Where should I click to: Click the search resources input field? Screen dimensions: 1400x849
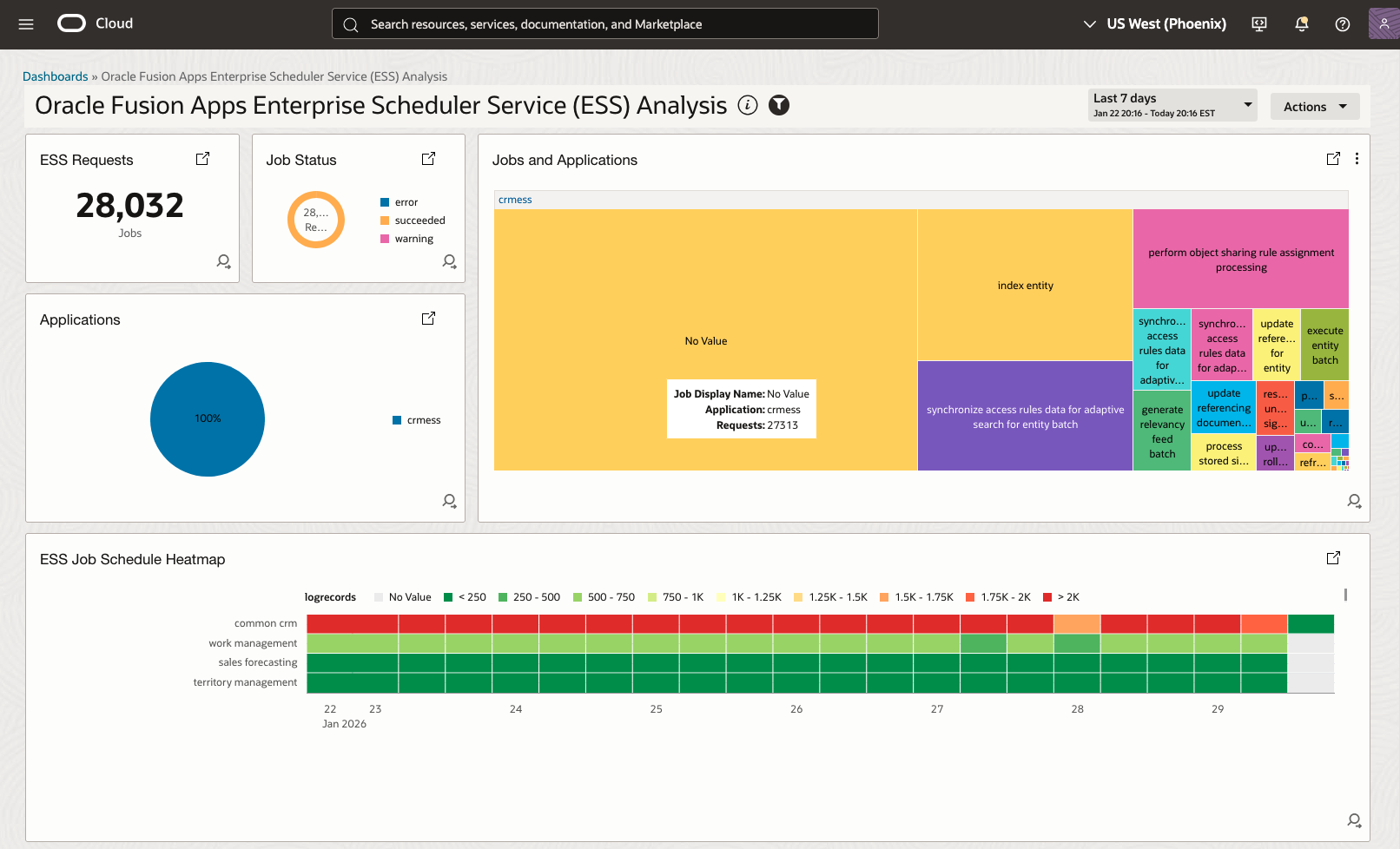coord(605,23)
